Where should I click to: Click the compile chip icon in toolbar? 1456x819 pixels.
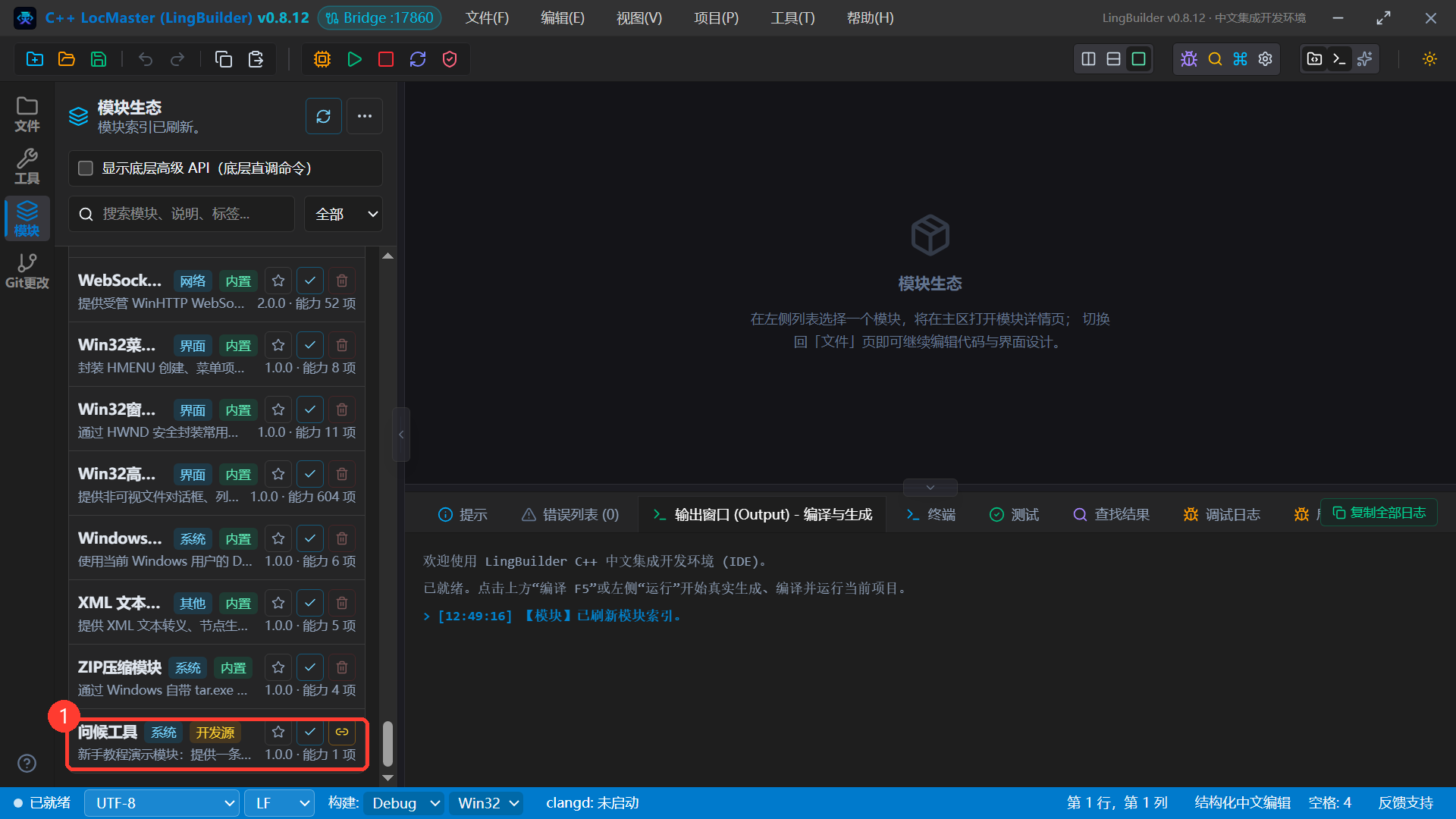(322, 59)
